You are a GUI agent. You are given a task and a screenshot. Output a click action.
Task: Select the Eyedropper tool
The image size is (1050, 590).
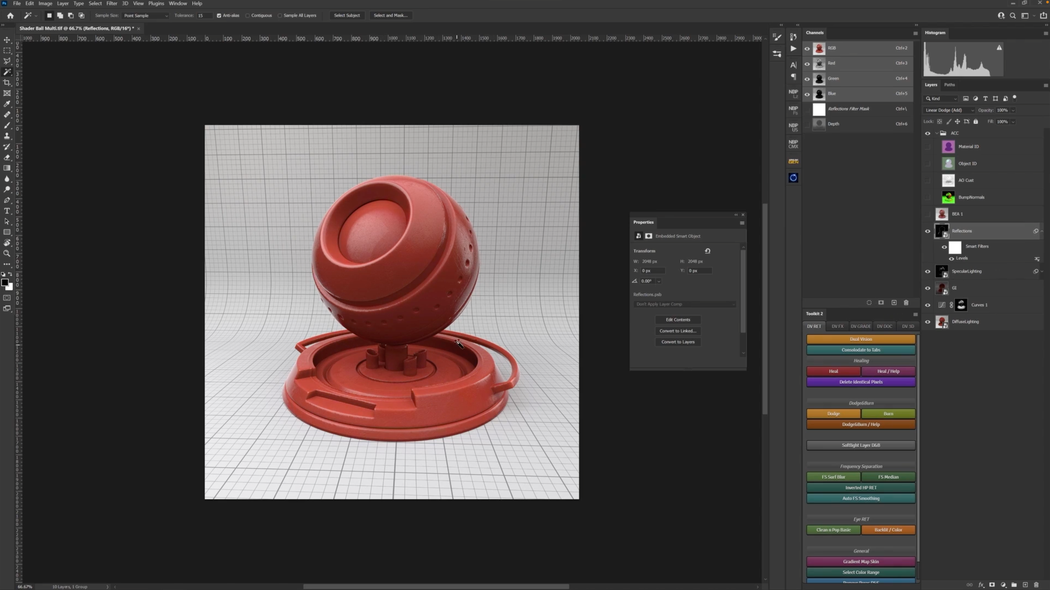click(x=7, y=104)
